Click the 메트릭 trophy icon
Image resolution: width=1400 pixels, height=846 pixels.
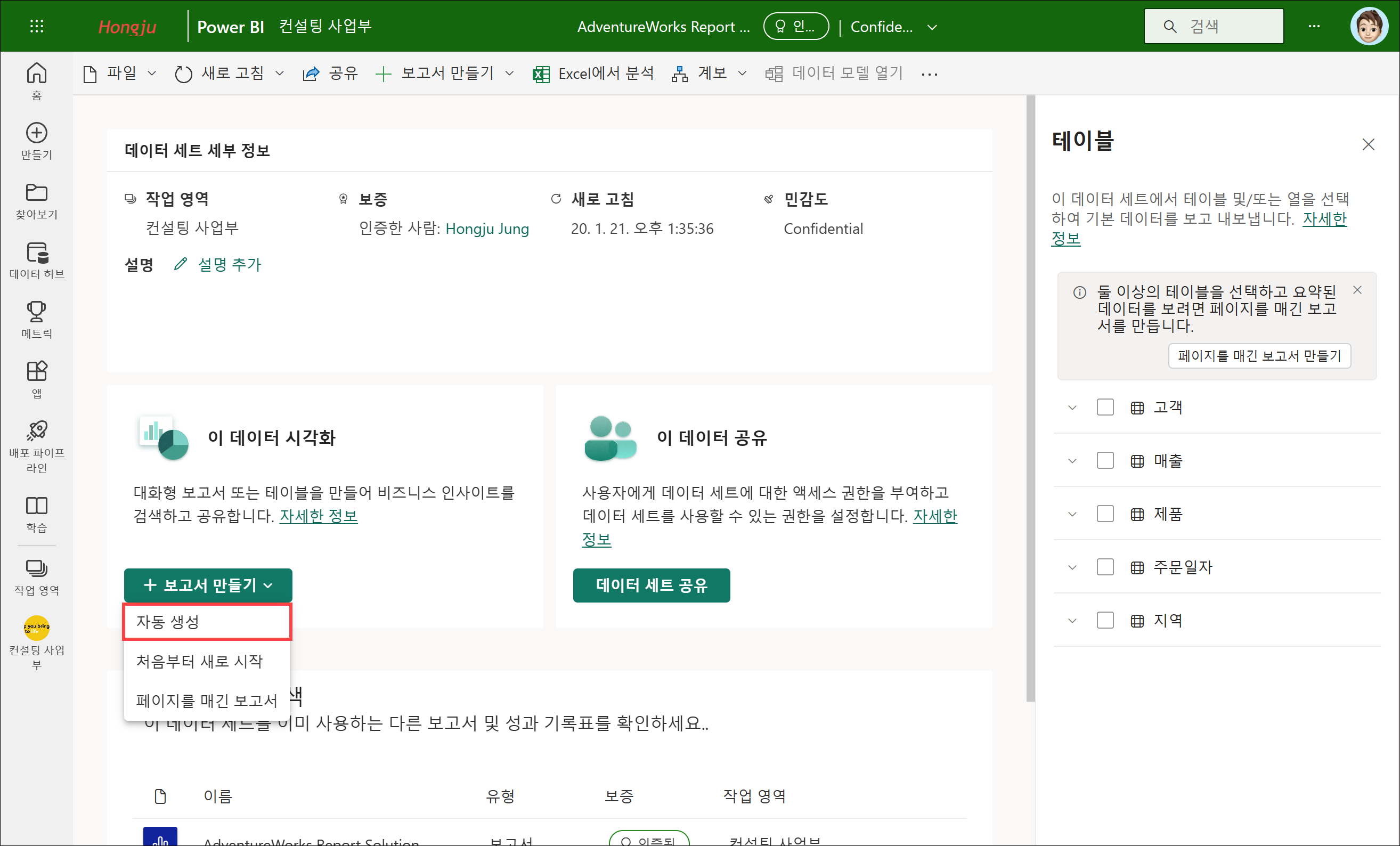tap(36, 312)
